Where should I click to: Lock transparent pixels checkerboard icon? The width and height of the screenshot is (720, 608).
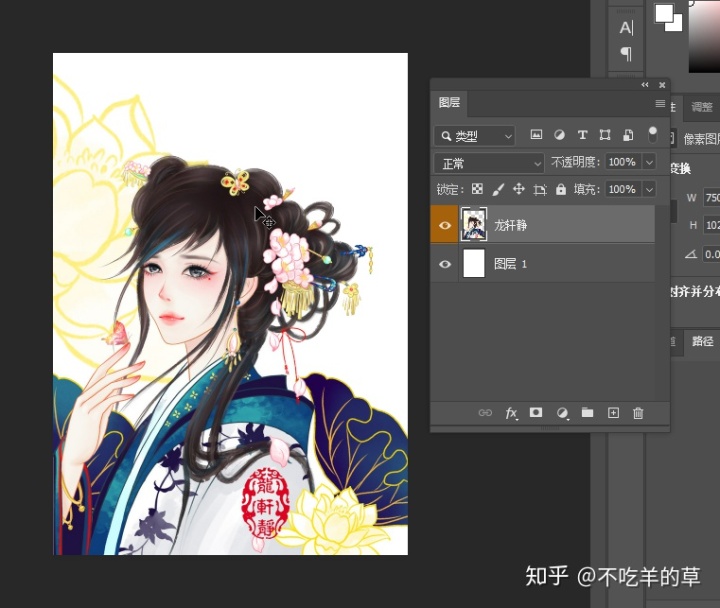[x=478, y=189]
